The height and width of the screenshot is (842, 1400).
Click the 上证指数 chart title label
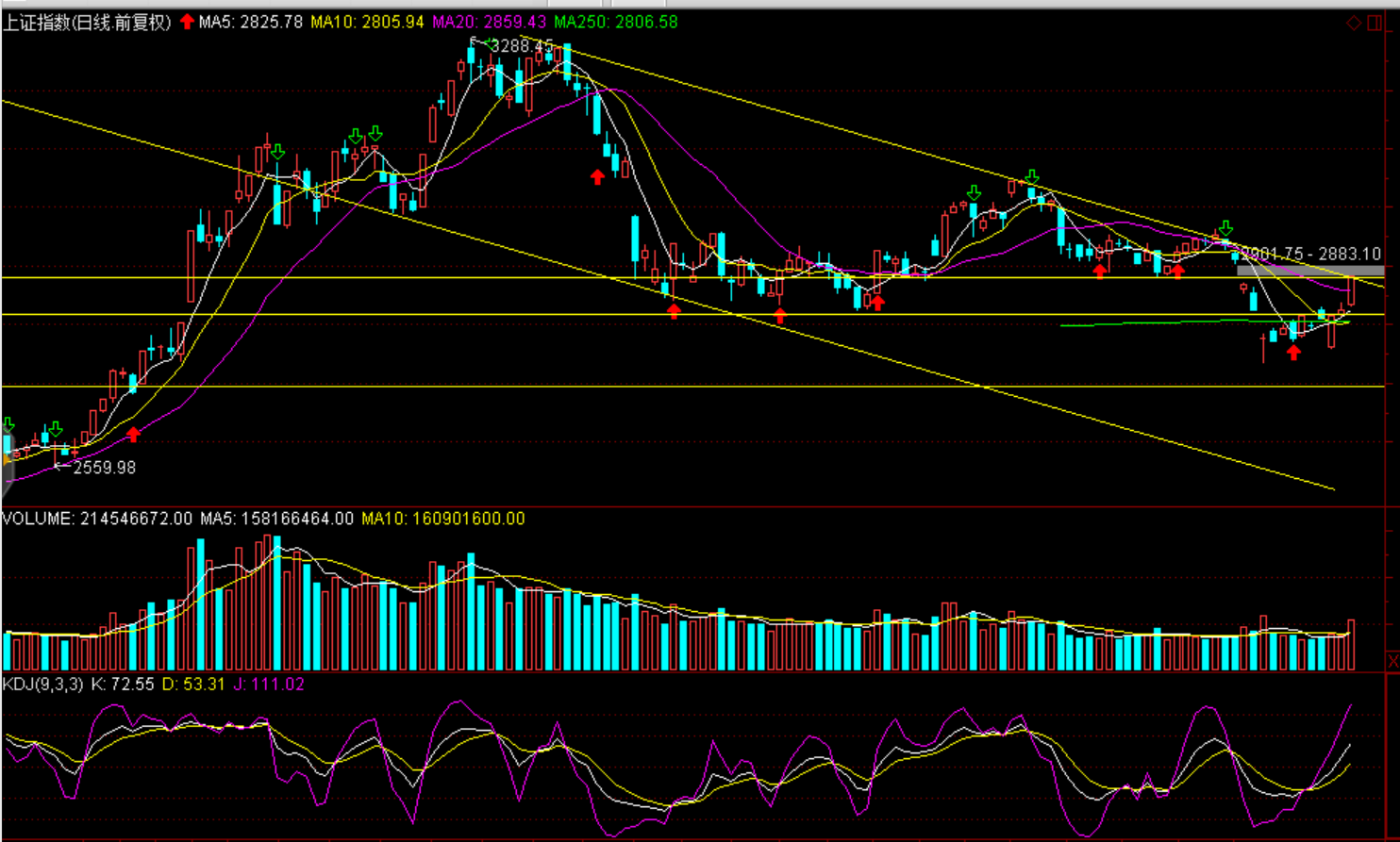point(87,22)
